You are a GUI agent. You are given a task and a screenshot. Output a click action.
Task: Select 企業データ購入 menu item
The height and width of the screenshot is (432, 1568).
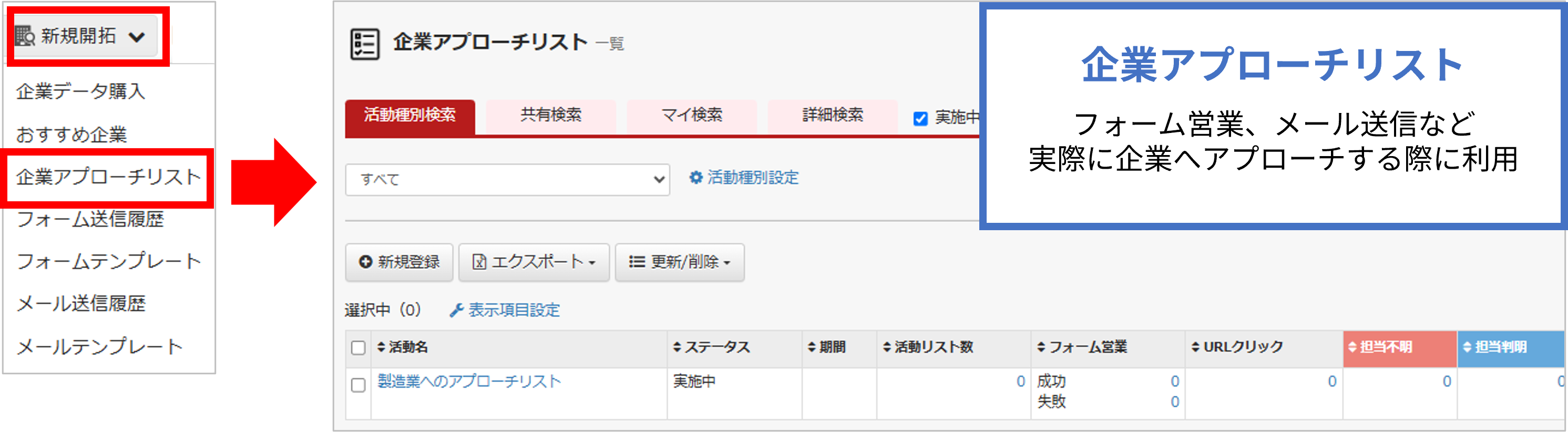point(80,91)
